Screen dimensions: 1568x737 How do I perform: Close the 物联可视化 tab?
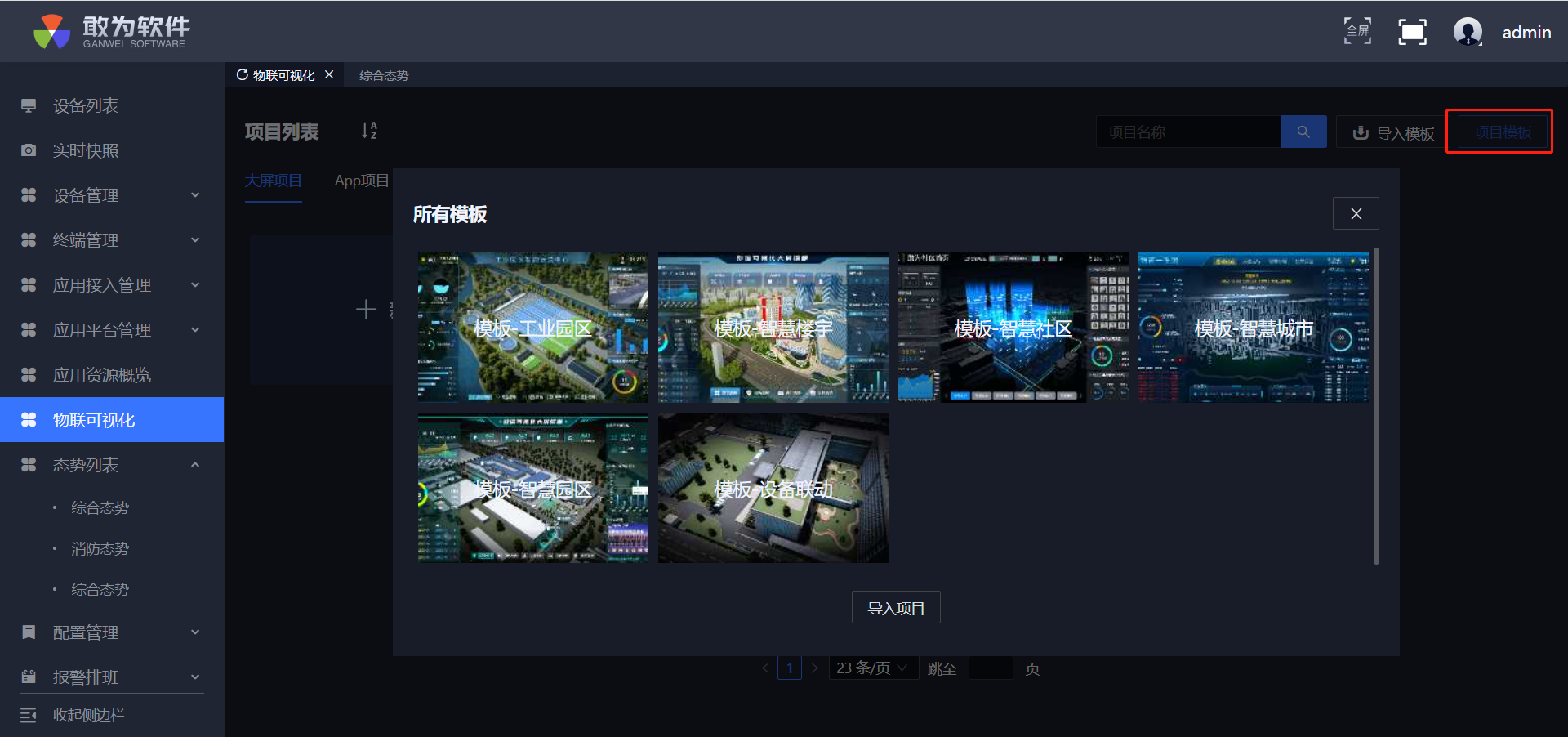pyautogui.click(x=329, y=74)
